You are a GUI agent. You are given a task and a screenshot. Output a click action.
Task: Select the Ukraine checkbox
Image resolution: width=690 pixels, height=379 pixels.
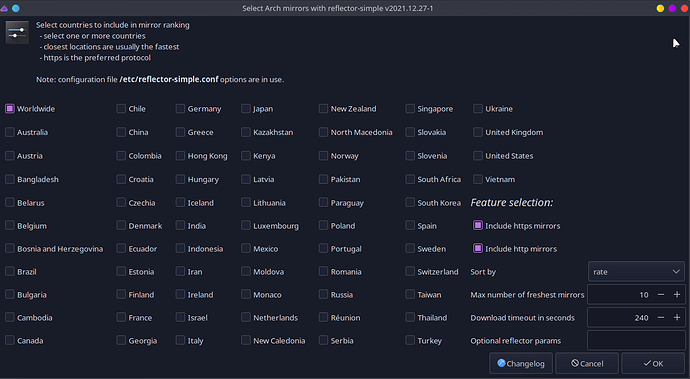pyautogui.click(x=477, y=108)
